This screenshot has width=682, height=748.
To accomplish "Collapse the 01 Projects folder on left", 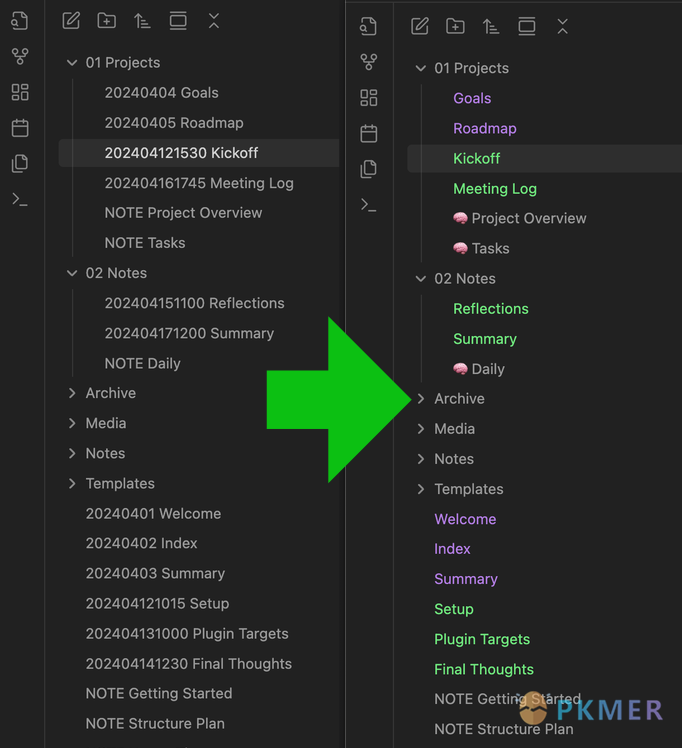I will coord(72,62).
